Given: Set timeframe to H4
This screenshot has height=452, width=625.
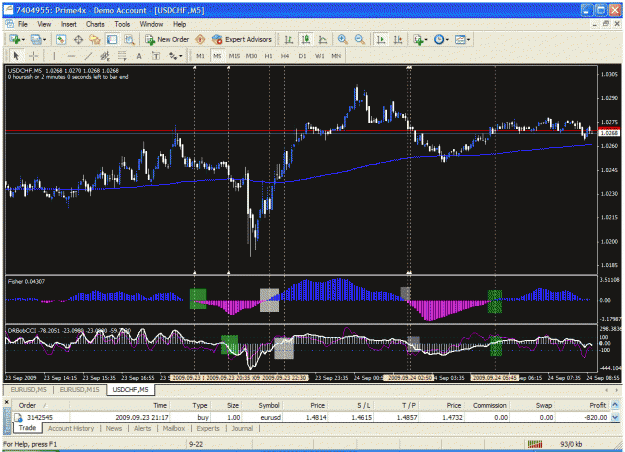Looking at the screenshot, I should tap(285, 56).
